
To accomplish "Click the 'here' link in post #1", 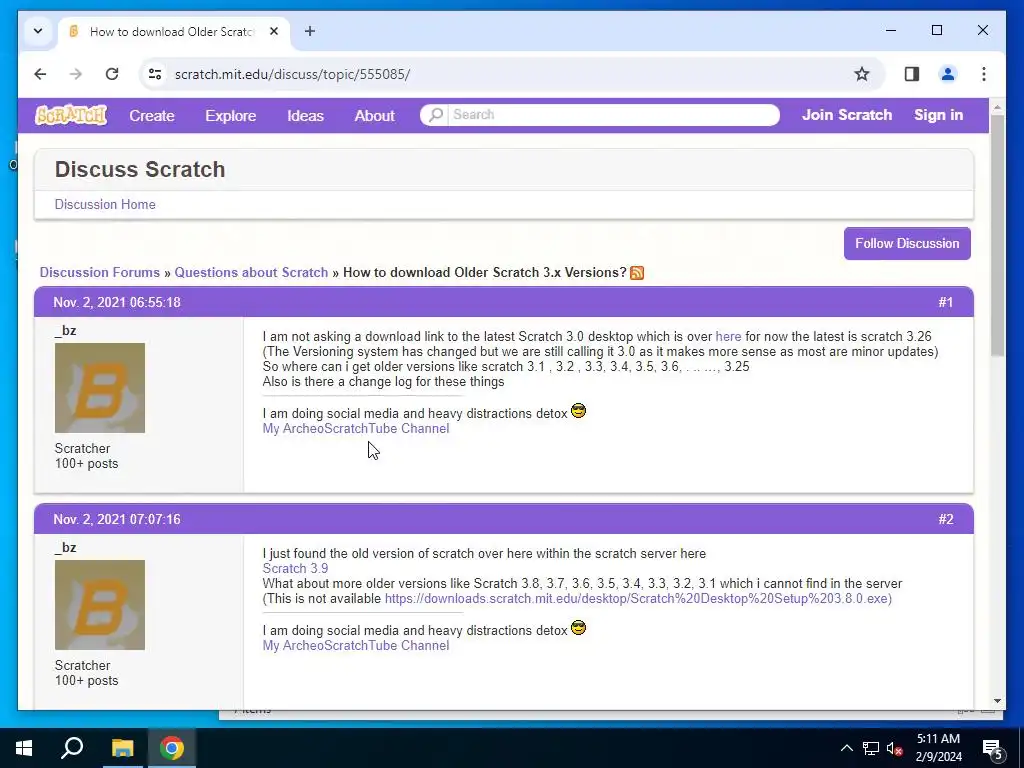I will click(728, 337).
